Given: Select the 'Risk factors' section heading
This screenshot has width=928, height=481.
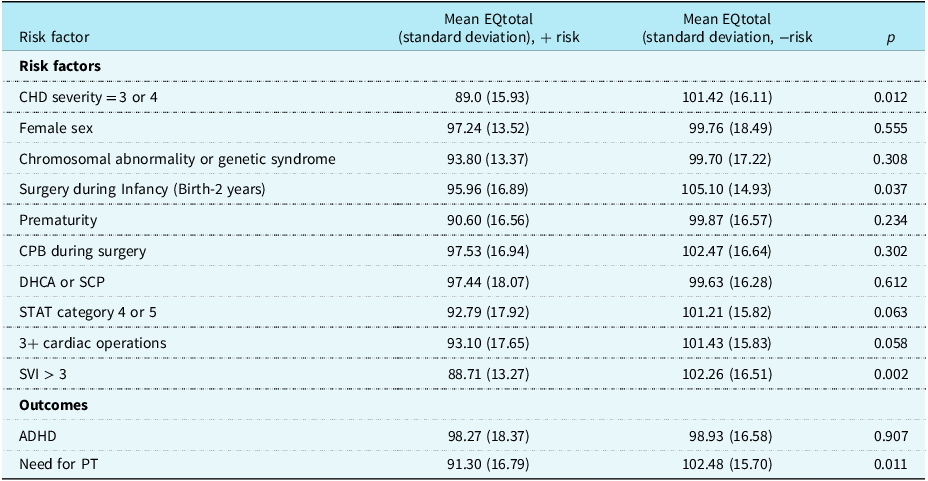Looking at the screenshot, I should coord(60,66).
